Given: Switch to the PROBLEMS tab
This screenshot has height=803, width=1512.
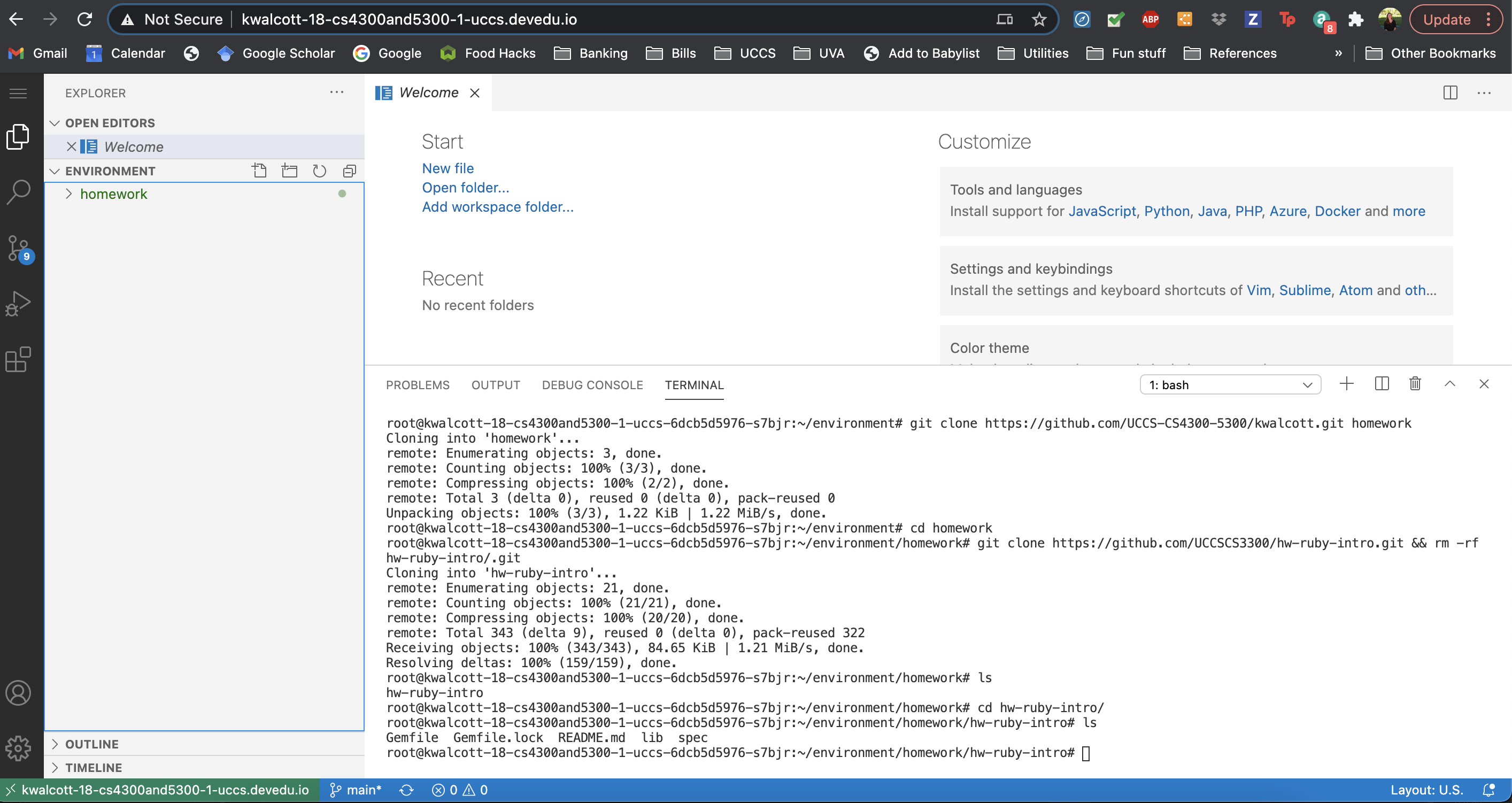Looking at the screenshot, I should pyautogui.click(x=418, y=385).
